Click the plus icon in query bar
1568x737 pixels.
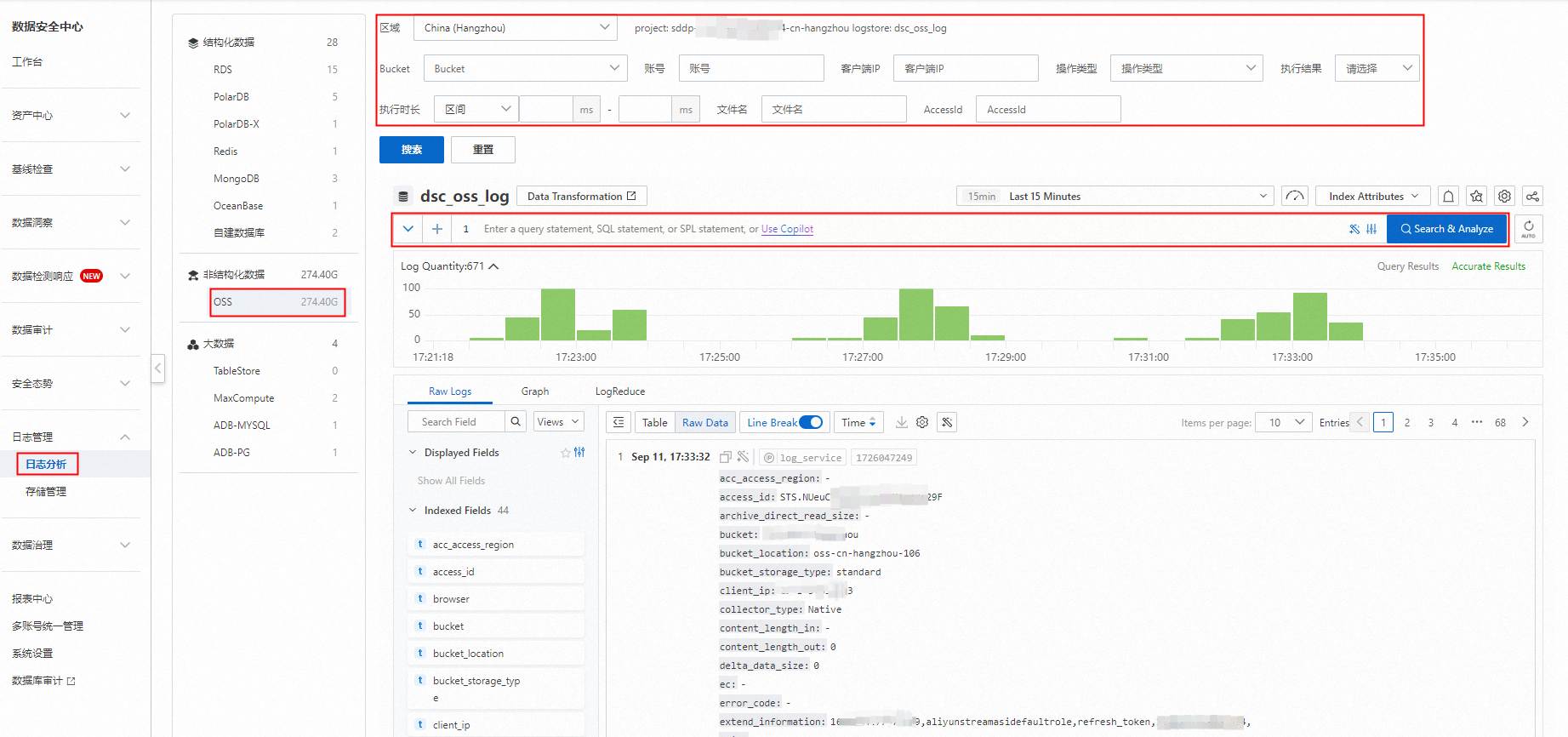(x=437, y=229)
